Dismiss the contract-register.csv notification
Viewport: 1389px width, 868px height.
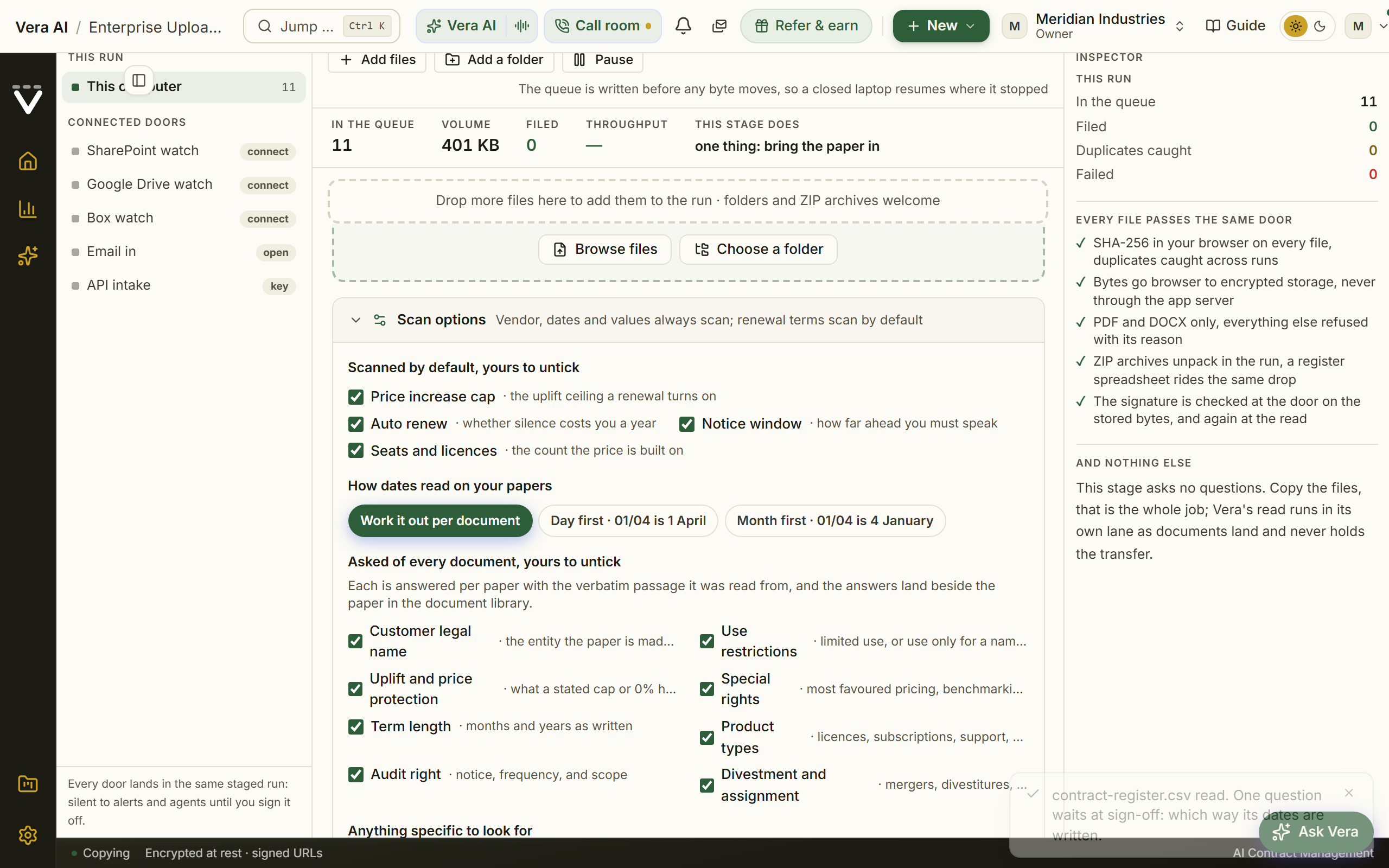click(x=1349, y=793)
